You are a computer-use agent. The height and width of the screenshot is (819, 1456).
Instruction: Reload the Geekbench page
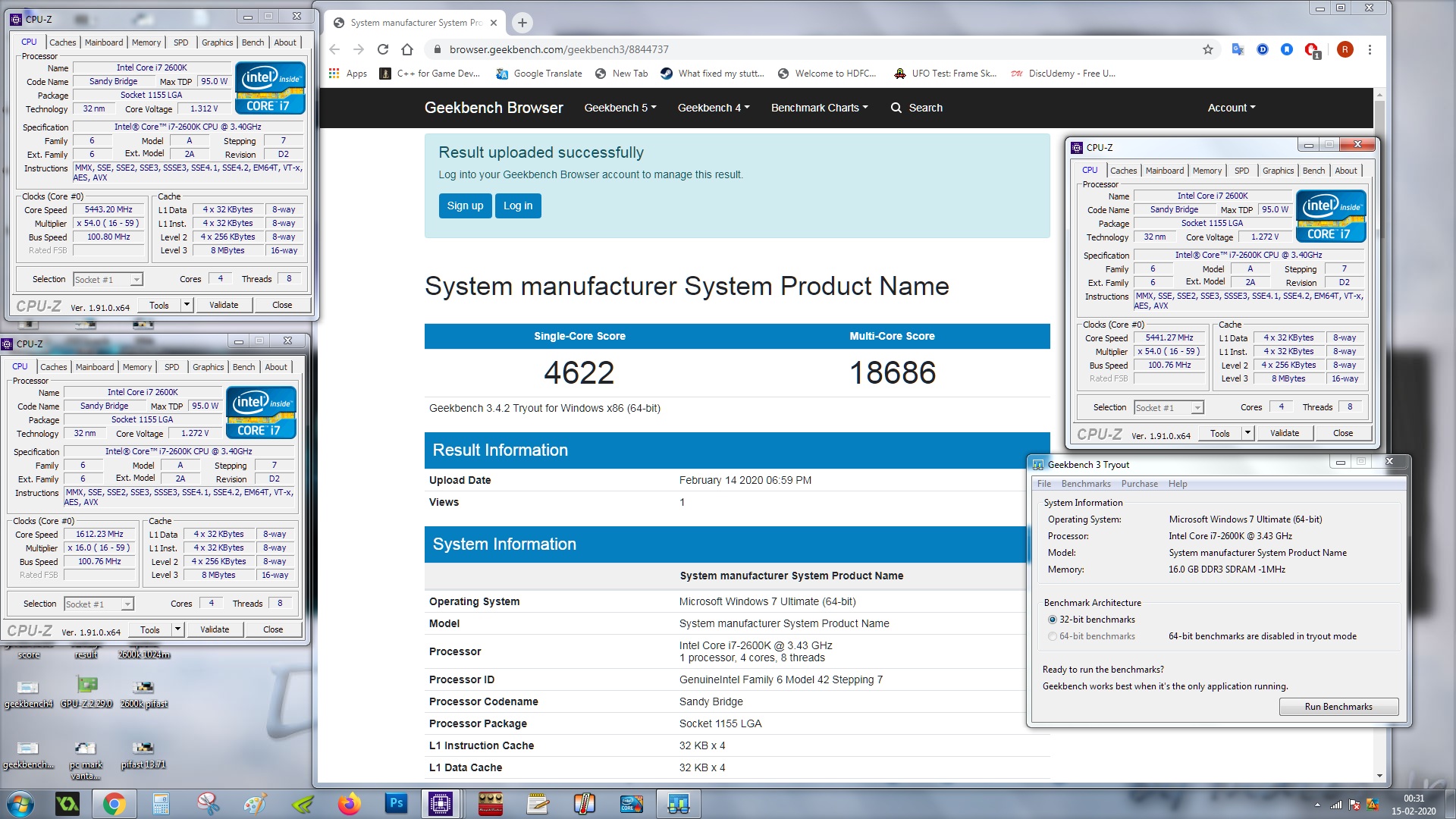pos(383,49)
